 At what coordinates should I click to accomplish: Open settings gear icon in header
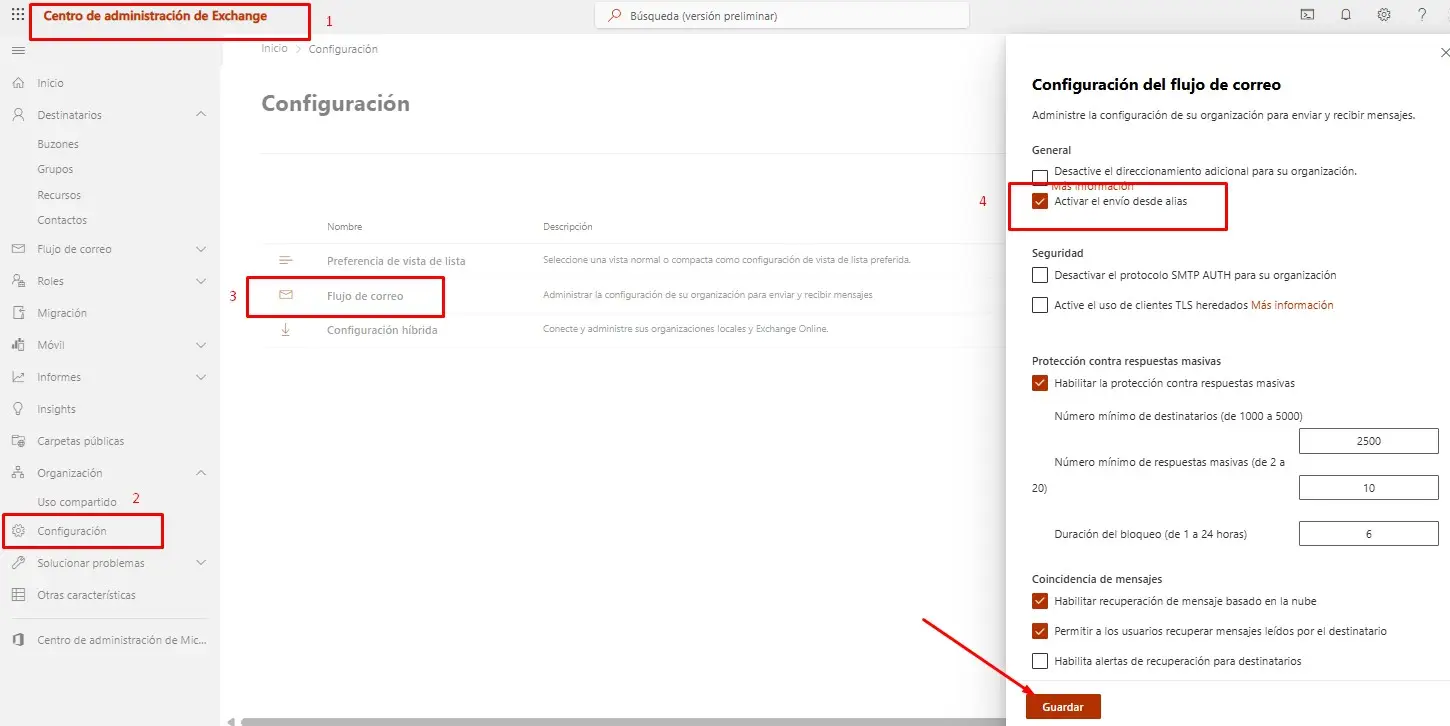tap(1384, 15)
